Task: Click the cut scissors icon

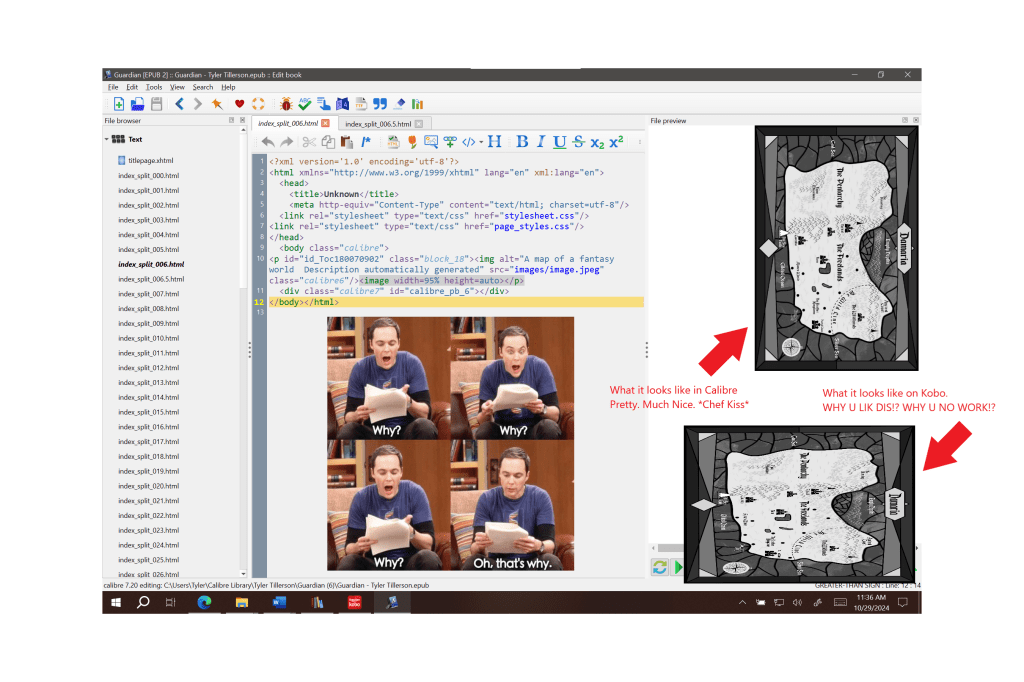Action: [310, 142]
